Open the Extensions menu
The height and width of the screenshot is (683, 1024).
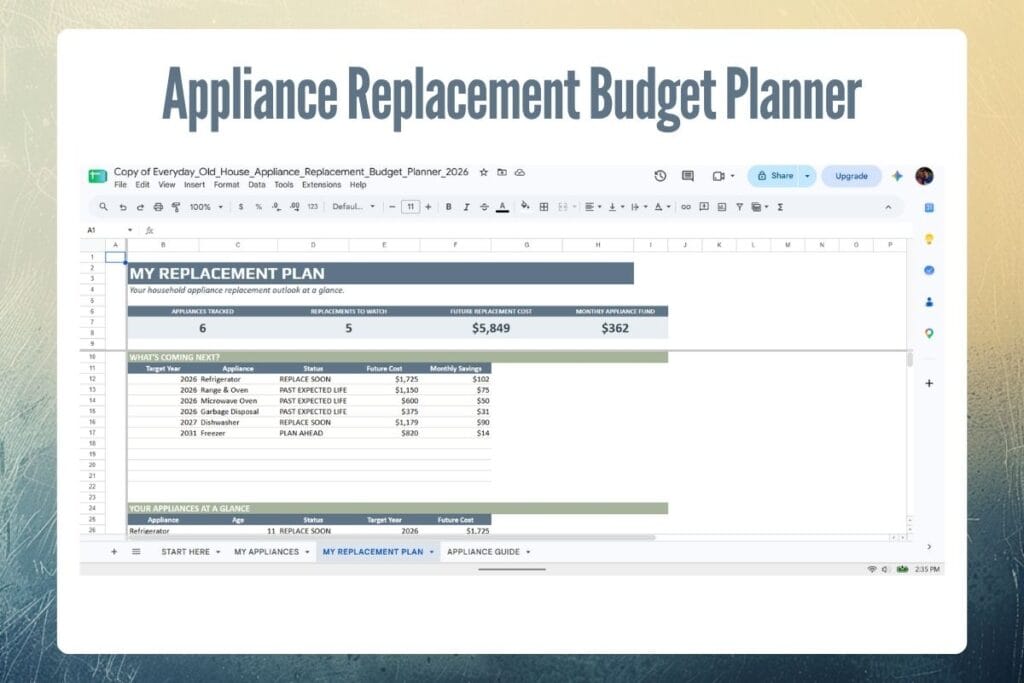click(321, 185)
